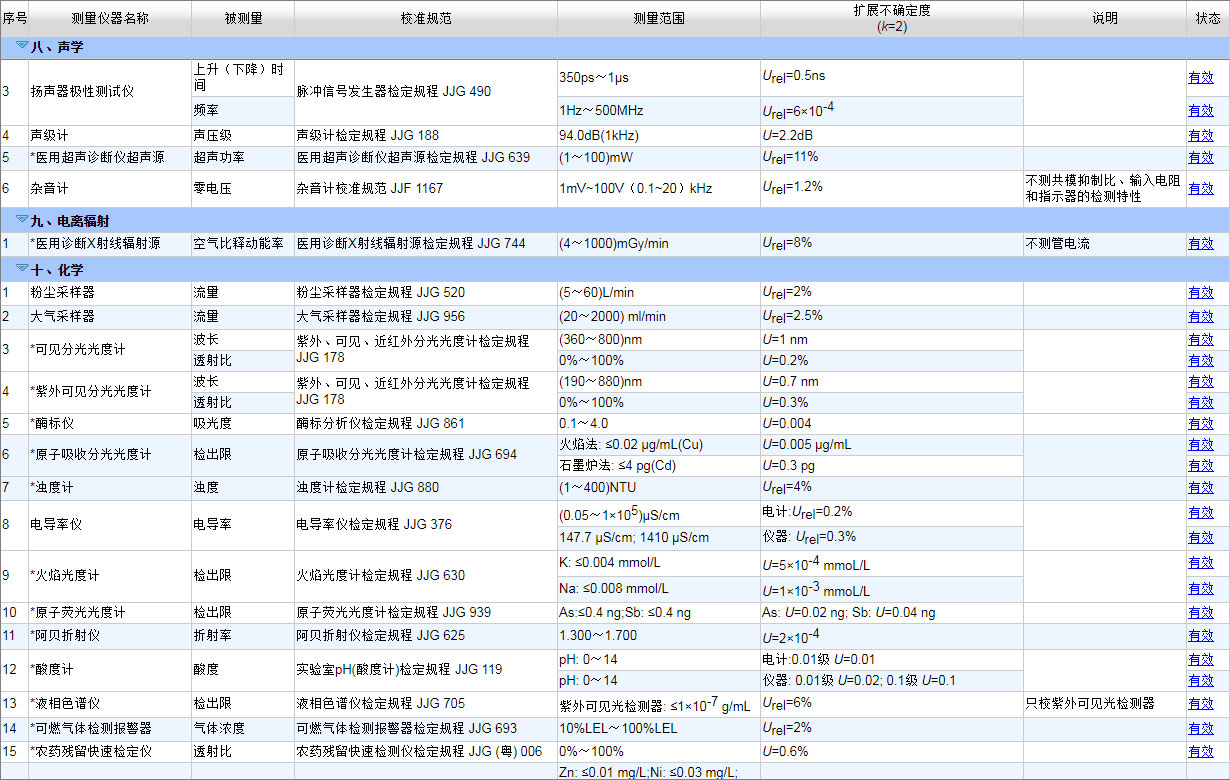Select the 粉尘采样器检定规程 JJG 520 cell

pyautogui.click(x=425, y=293)
